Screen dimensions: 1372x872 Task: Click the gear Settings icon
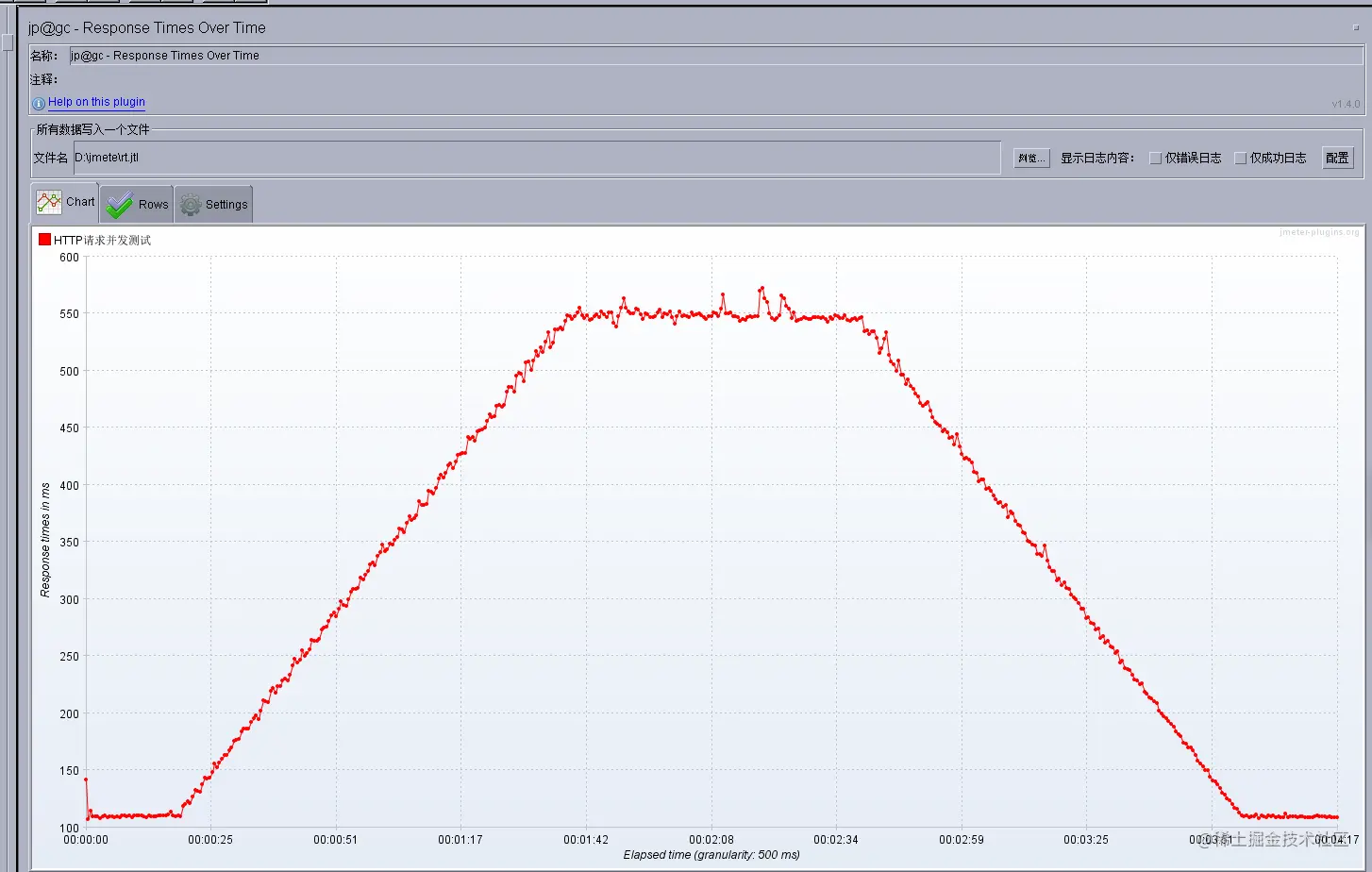pyautogui.click(x=191, y=205)
